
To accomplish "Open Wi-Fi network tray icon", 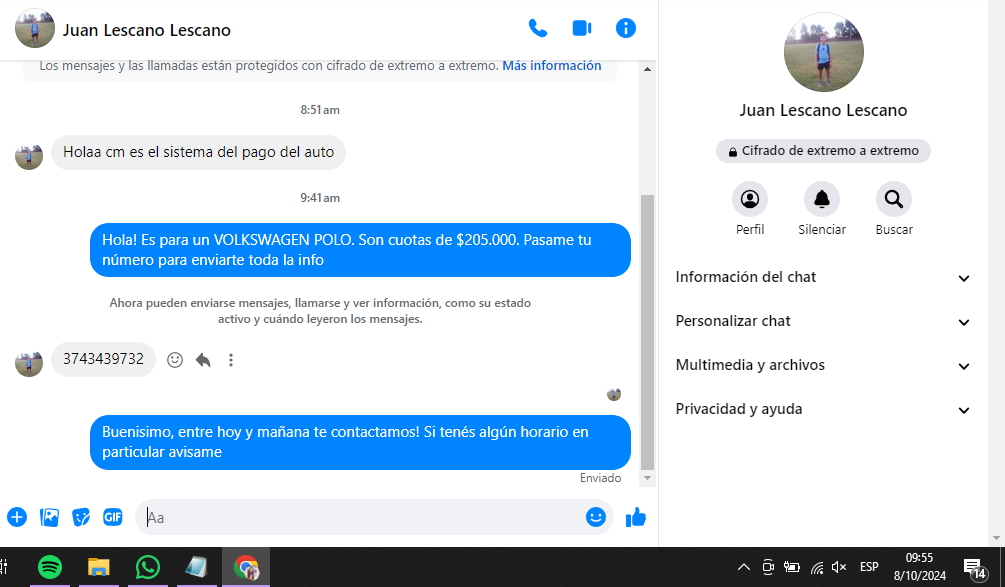I will click(x=817, y=567).
